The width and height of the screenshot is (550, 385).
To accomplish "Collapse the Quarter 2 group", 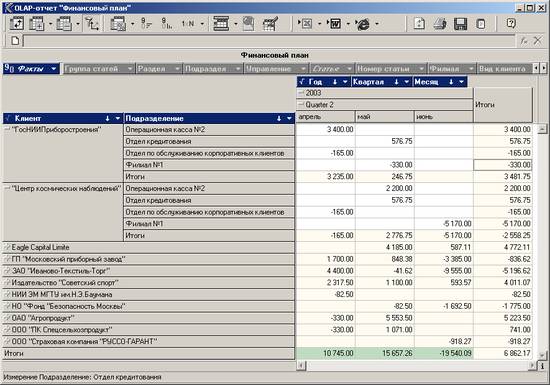I will click(301, 104).
